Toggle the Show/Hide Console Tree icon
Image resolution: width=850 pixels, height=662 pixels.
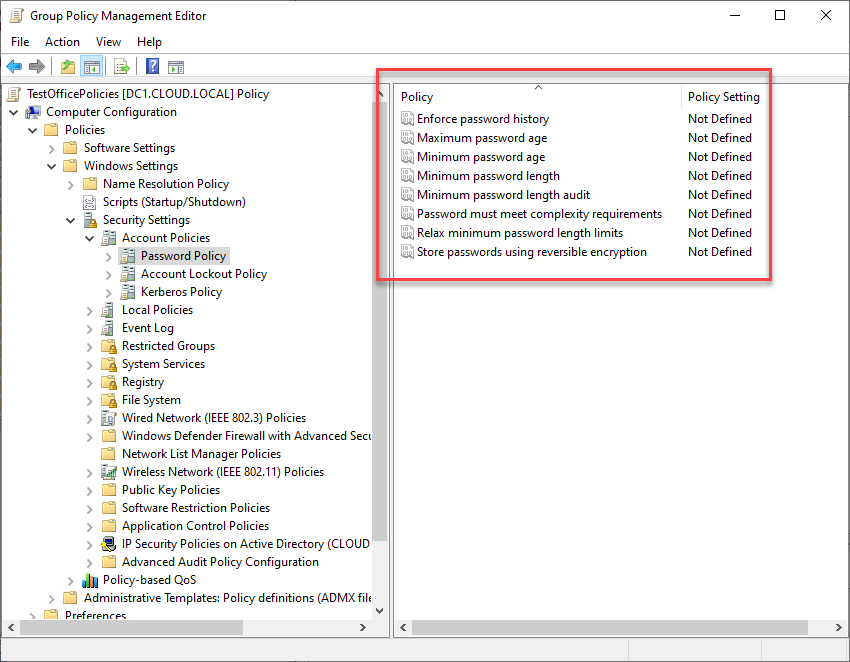(x=92, y=67)
